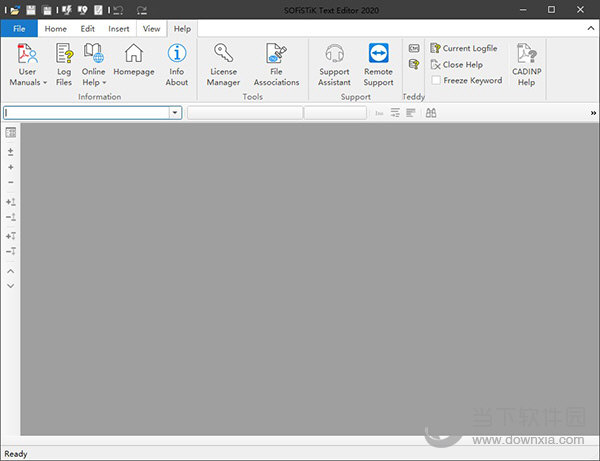
Task: Click the lone minus icon in sidebar
Action: coord(11,182)
